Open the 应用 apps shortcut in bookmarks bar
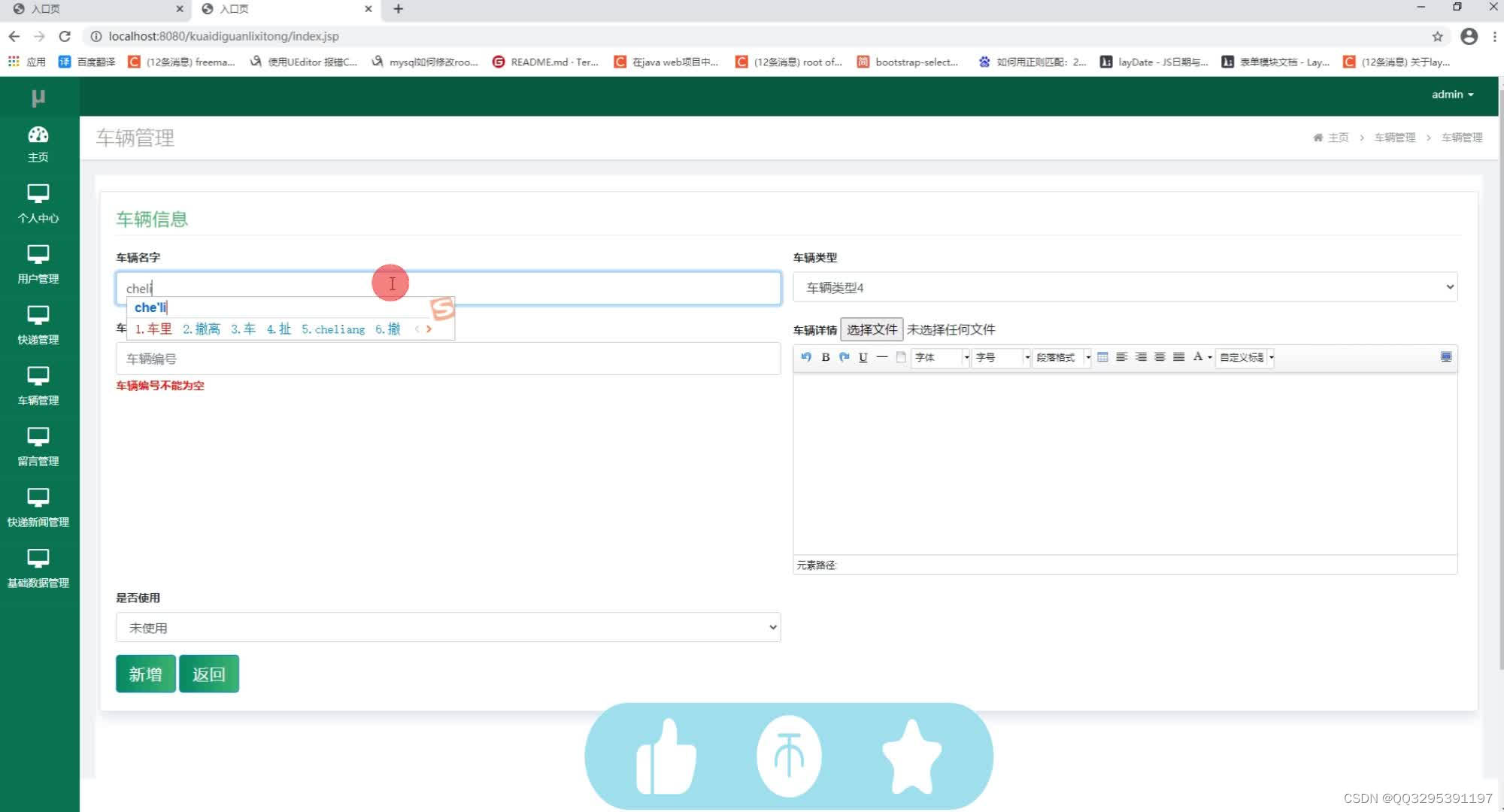 coord(27,62)
